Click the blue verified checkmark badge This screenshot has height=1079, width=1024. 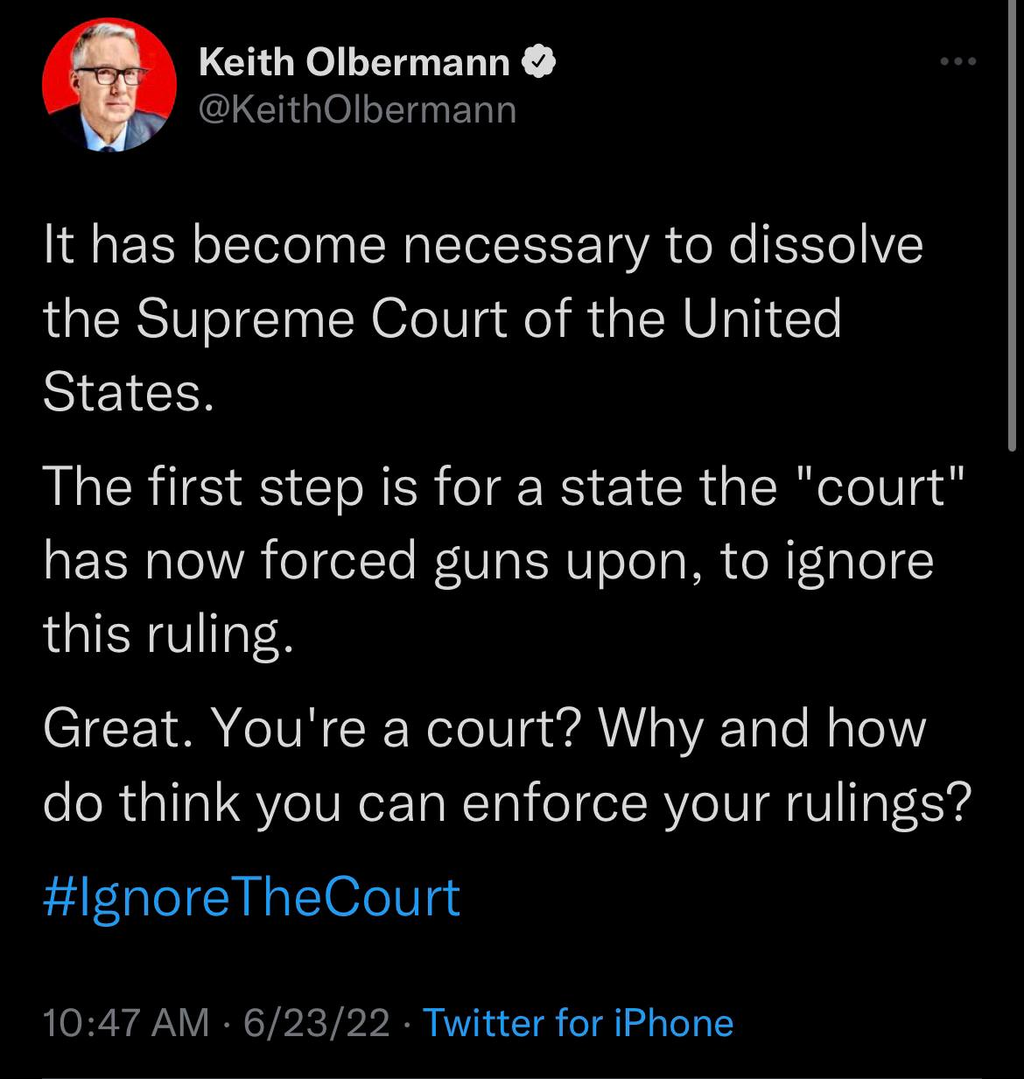point(540,63)
